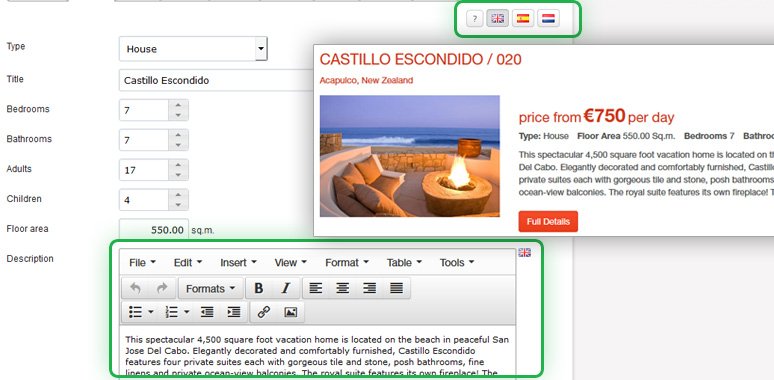Click the Bedrooms number field

click(144, 110)
